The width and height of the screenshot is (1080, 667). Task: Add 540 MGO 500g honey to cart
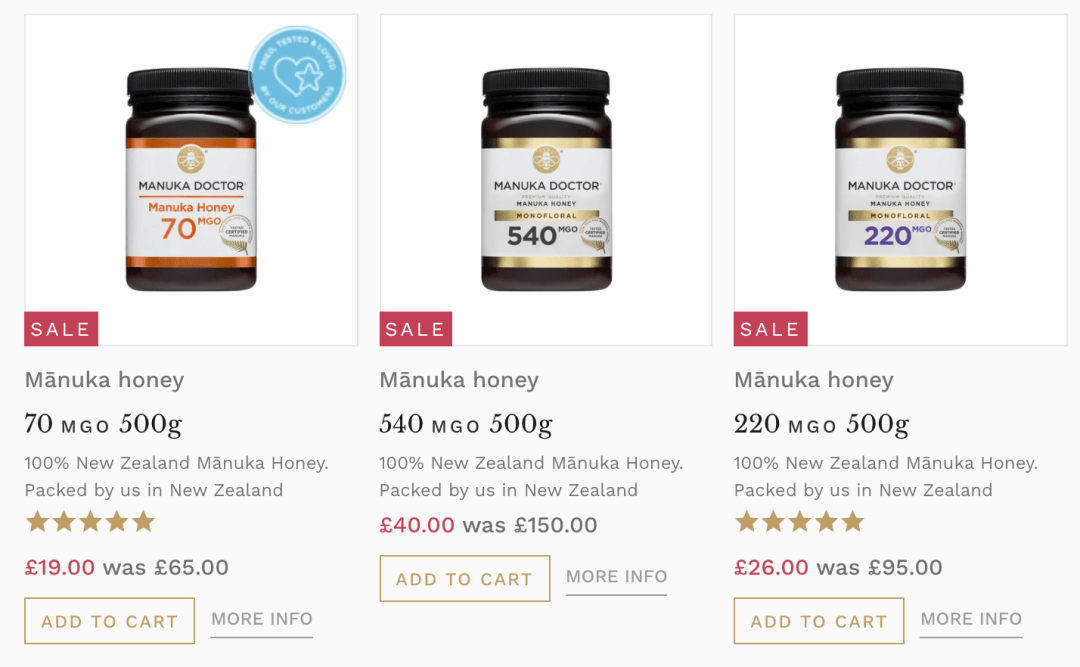click(x=465, y=578)
